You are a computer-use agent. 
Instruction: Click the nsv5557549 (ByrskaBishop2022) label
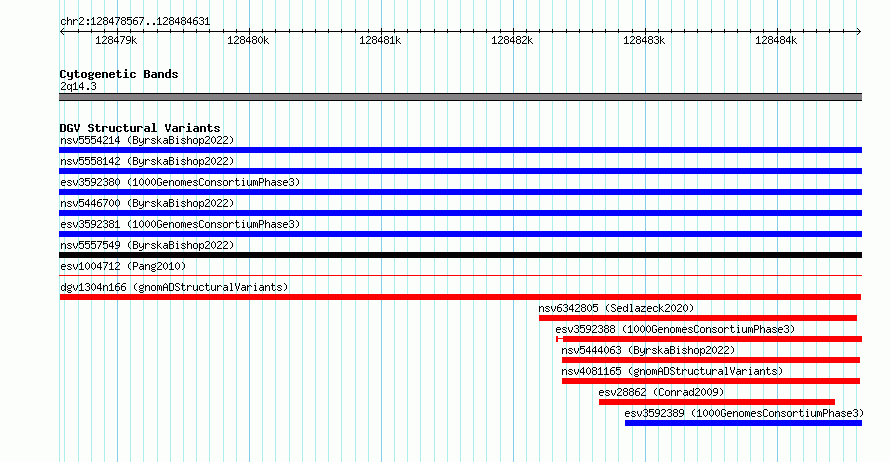point(147,245)
